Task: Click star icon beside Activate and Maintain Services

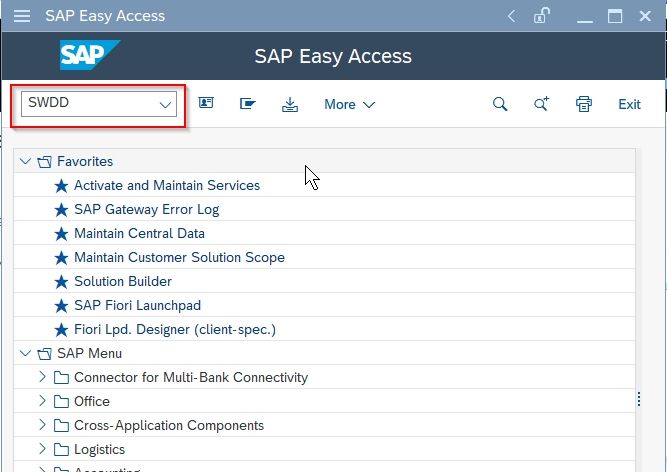Action: 61,185
